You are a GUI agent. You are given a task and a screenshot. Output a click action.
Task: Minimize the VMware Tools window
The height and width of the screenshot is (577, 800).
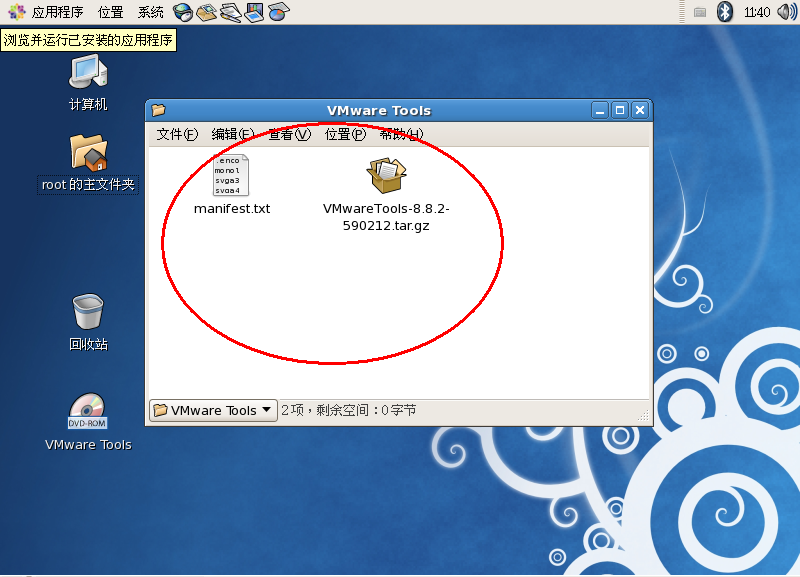click(x=600, y=110)
